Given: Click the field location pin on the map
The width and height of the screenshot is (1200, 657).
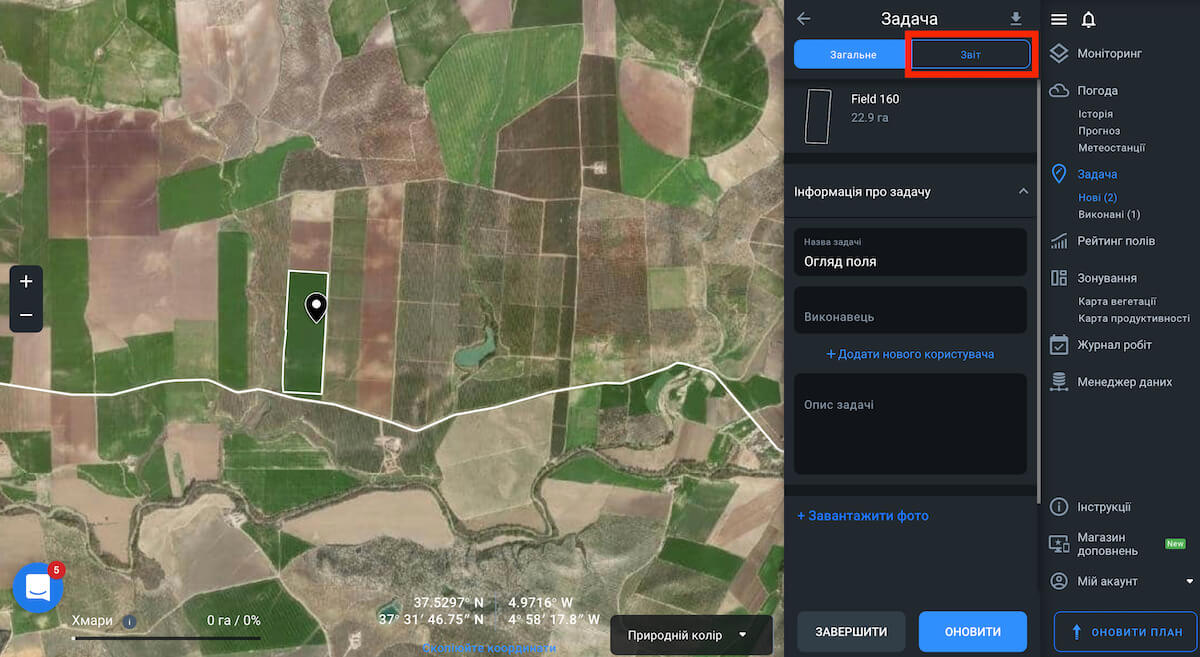Looking at the screenshot, I should click(316, 308).
